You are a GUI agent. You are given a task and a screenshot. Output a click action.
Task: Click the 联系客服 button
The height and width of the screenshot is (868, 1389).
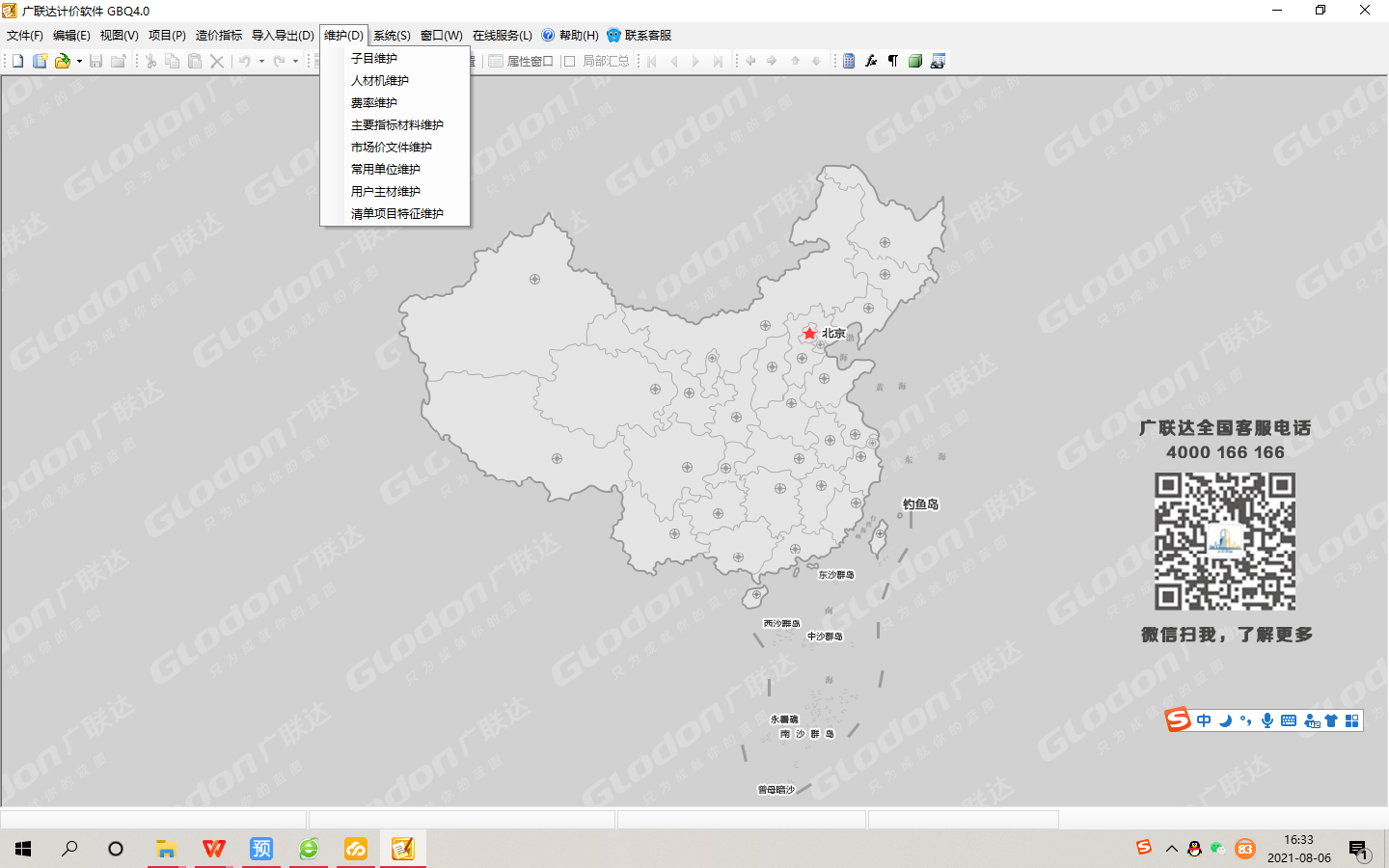tap(639, 35)
